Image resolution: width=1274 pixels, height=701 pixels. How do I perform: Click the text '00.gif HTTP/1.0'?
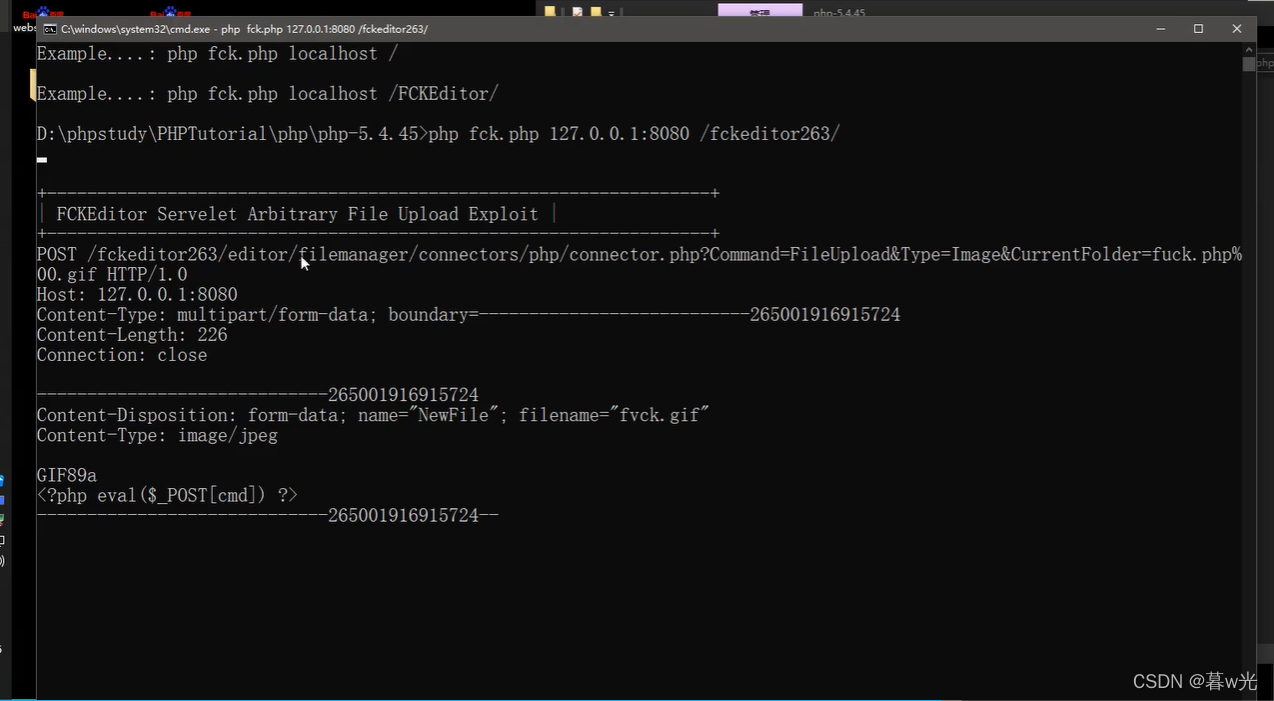(112, 275)
